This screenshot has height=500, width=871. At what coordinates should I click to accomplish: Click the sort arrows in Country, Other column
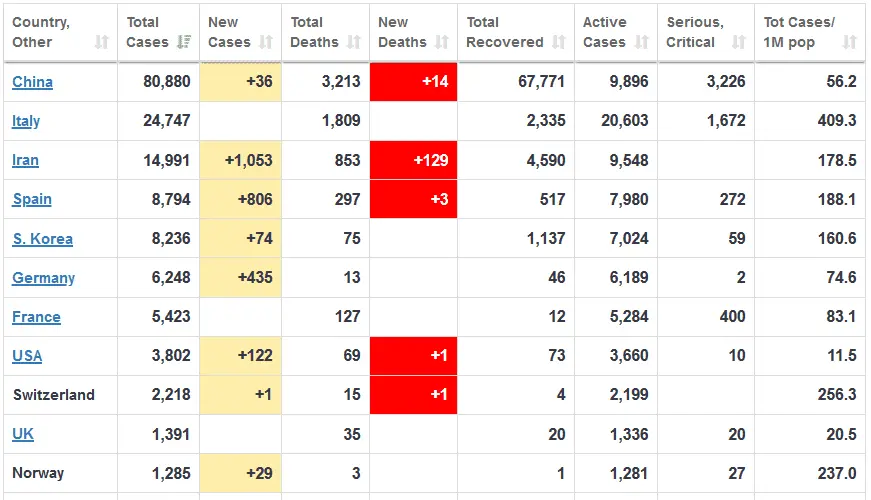pos(102,42)
